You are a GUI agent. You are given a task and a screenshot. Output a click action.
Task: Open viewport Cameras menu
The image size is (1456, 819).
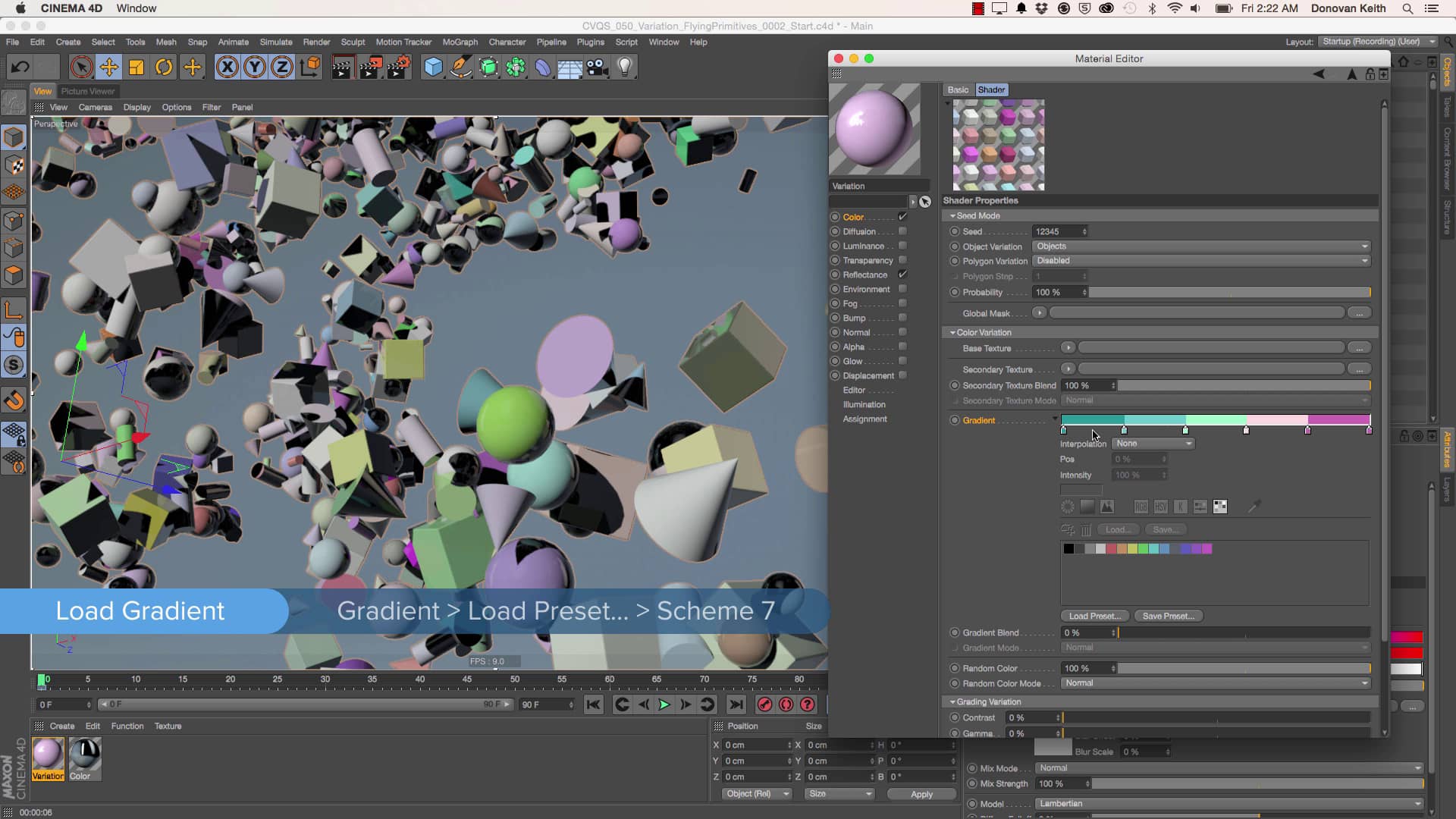pyautogui.click(x=96, y=107)
